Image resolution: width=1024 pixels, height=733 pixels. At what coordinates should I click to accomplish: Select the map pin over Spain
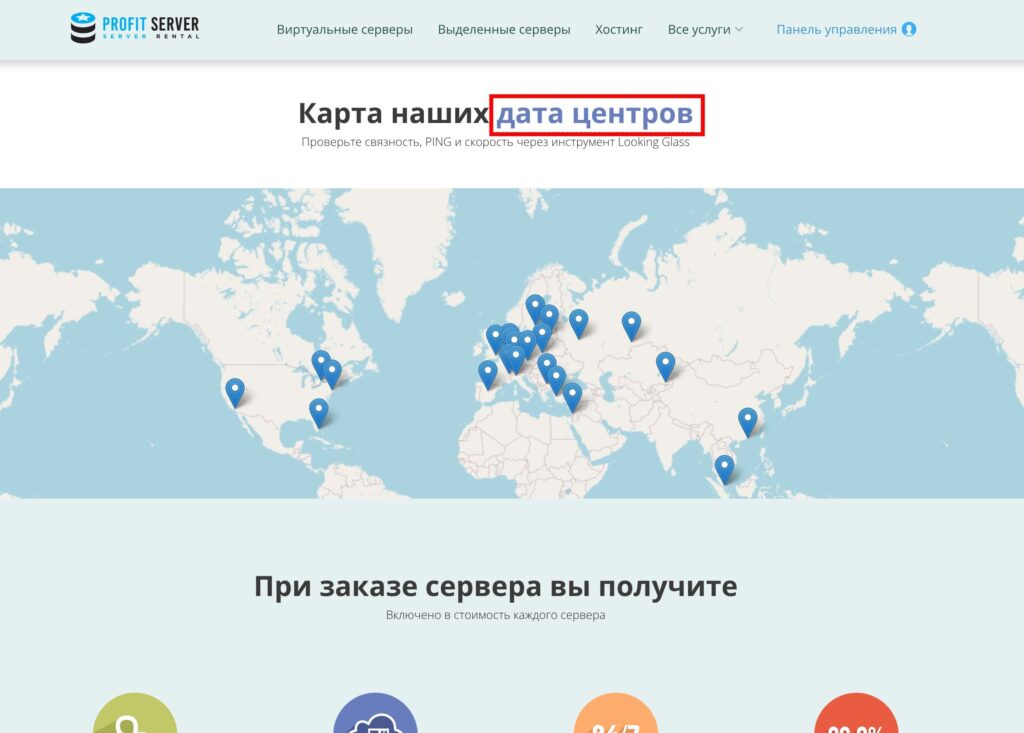488,375
